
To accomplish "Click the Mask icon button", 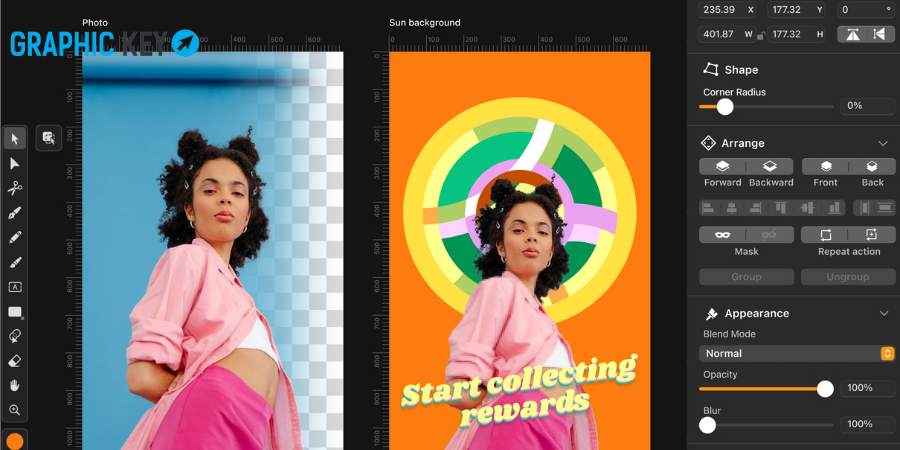I will pos(722,235).
